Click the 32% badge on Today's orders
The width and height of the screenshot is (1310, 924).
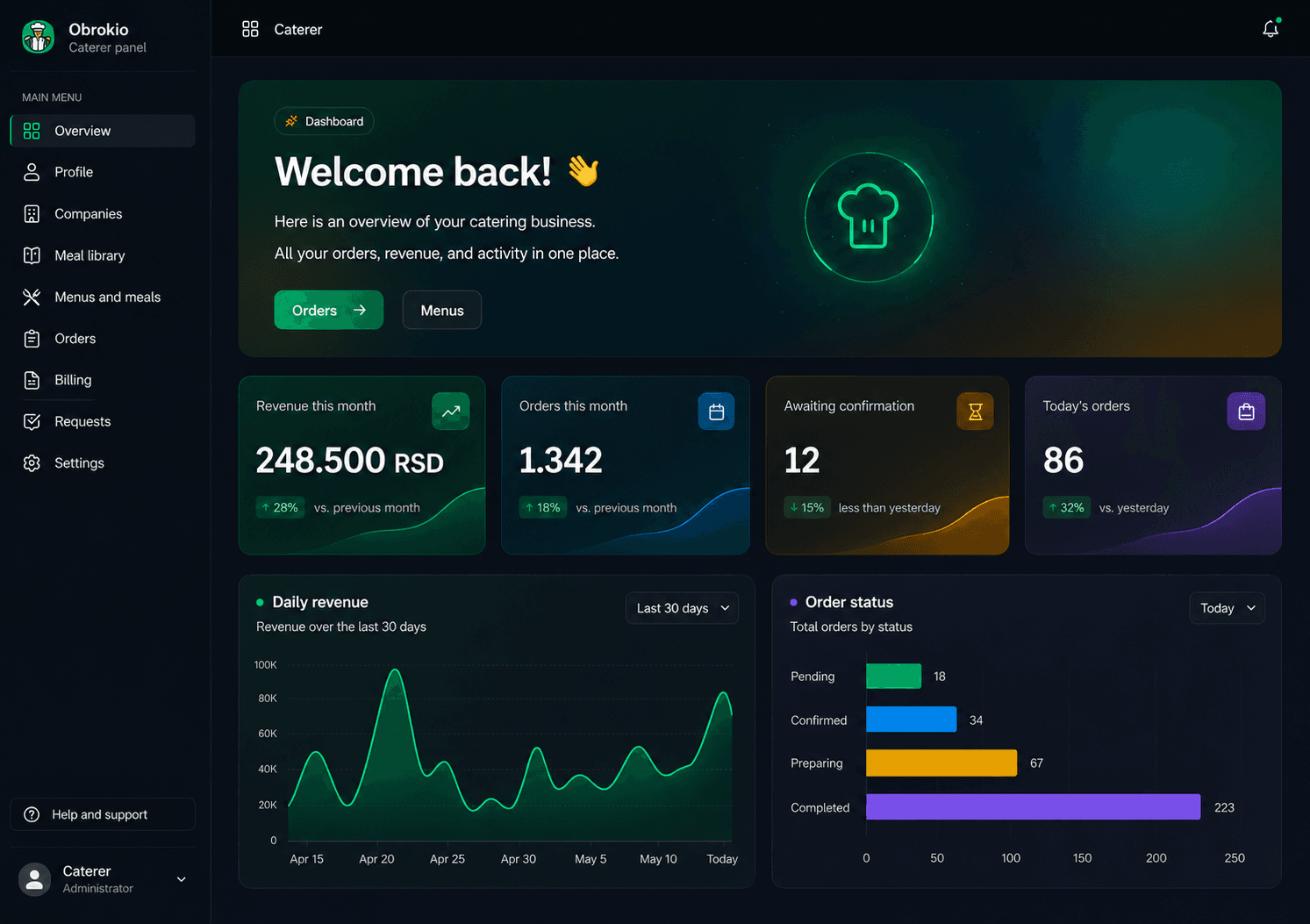coord(1066,507)
